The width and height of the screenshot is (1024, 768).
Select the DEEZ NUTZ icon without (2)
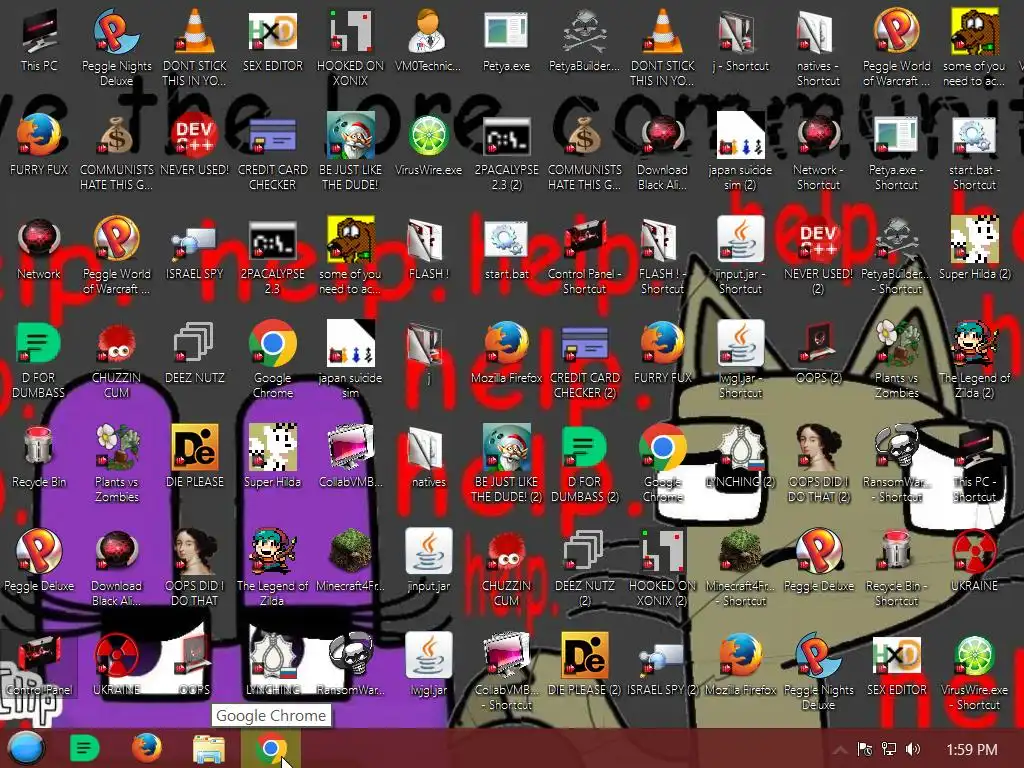point(195,353)
